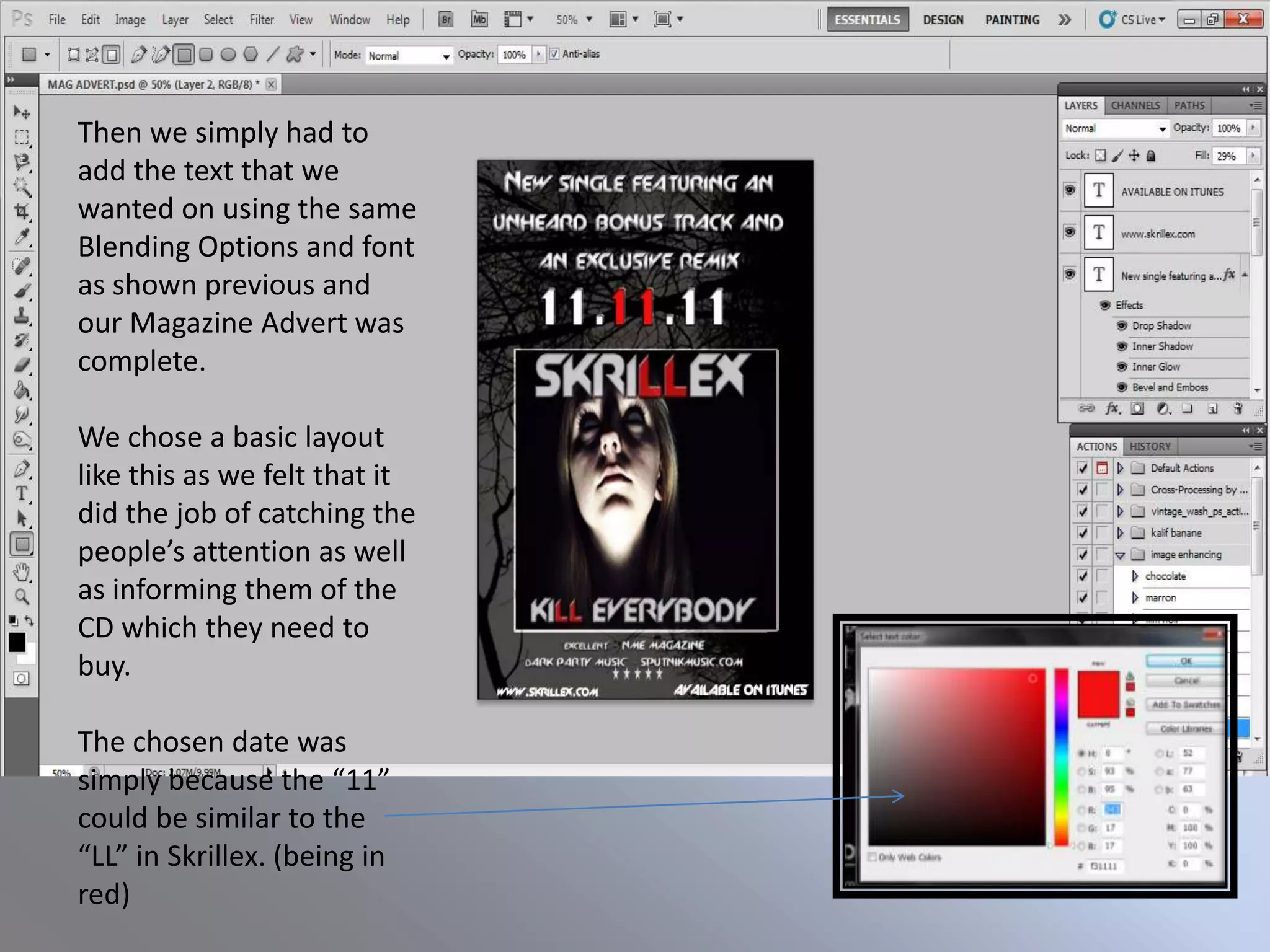Screen dimensions: 1270x952
Task: Show more workspaces chevron
Action: pos(1064,20)
